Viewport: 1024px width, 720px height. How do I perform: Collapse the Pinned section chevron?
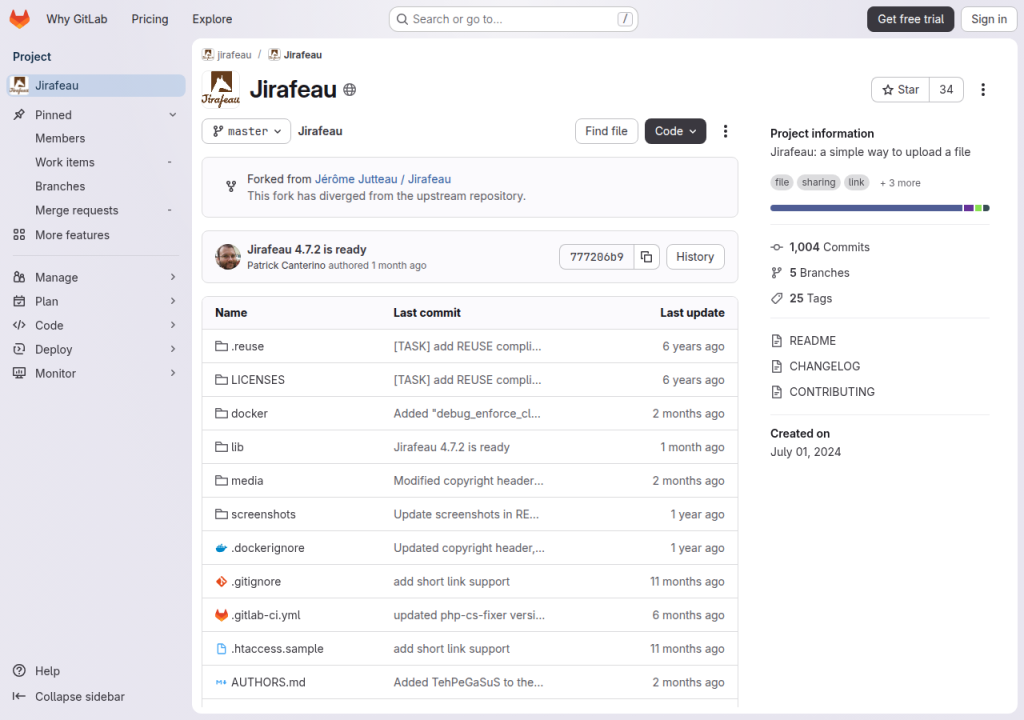tap(172, 115)
